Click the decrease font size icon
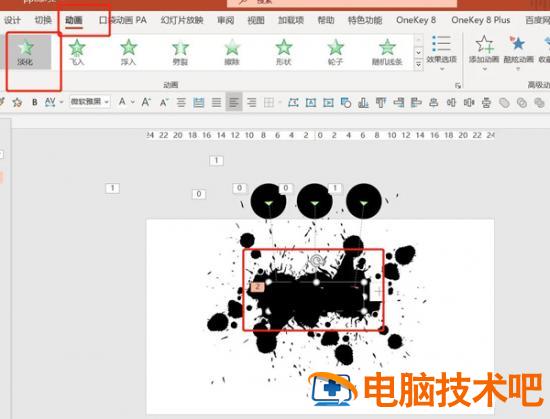The width and height of the screenshot is (550, 419). [x=163, y=102]
